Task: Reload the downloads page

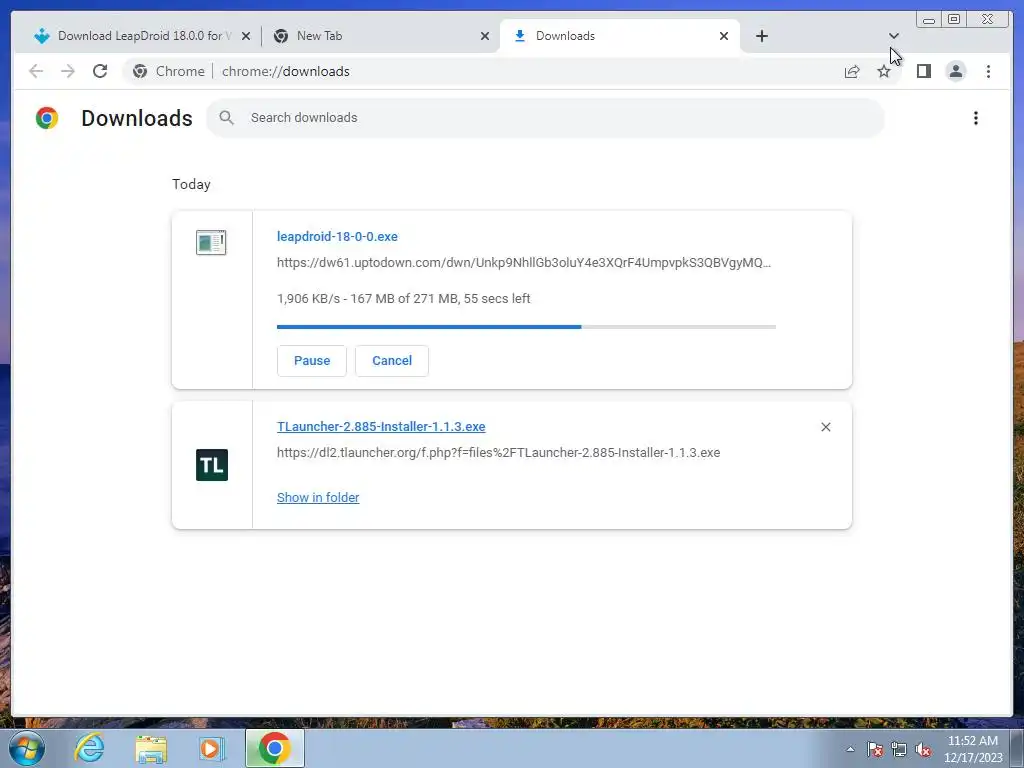Action: (x=100, y=71)
